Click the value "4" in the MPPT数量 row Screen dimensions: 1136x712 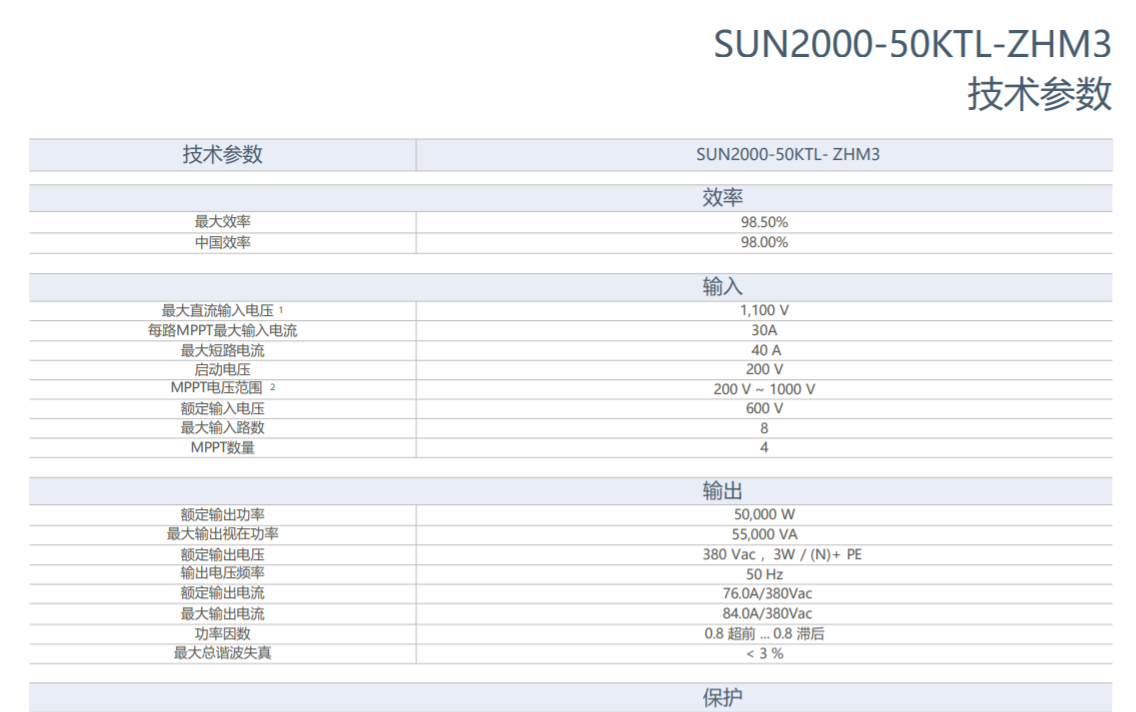click(x=764, y=448)
